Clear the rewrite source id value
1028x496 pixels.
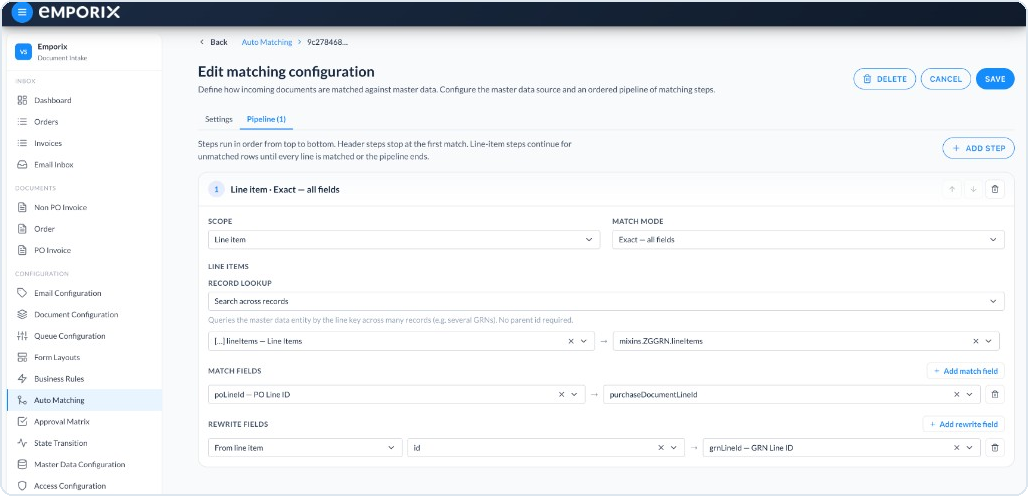coord(661,448)
